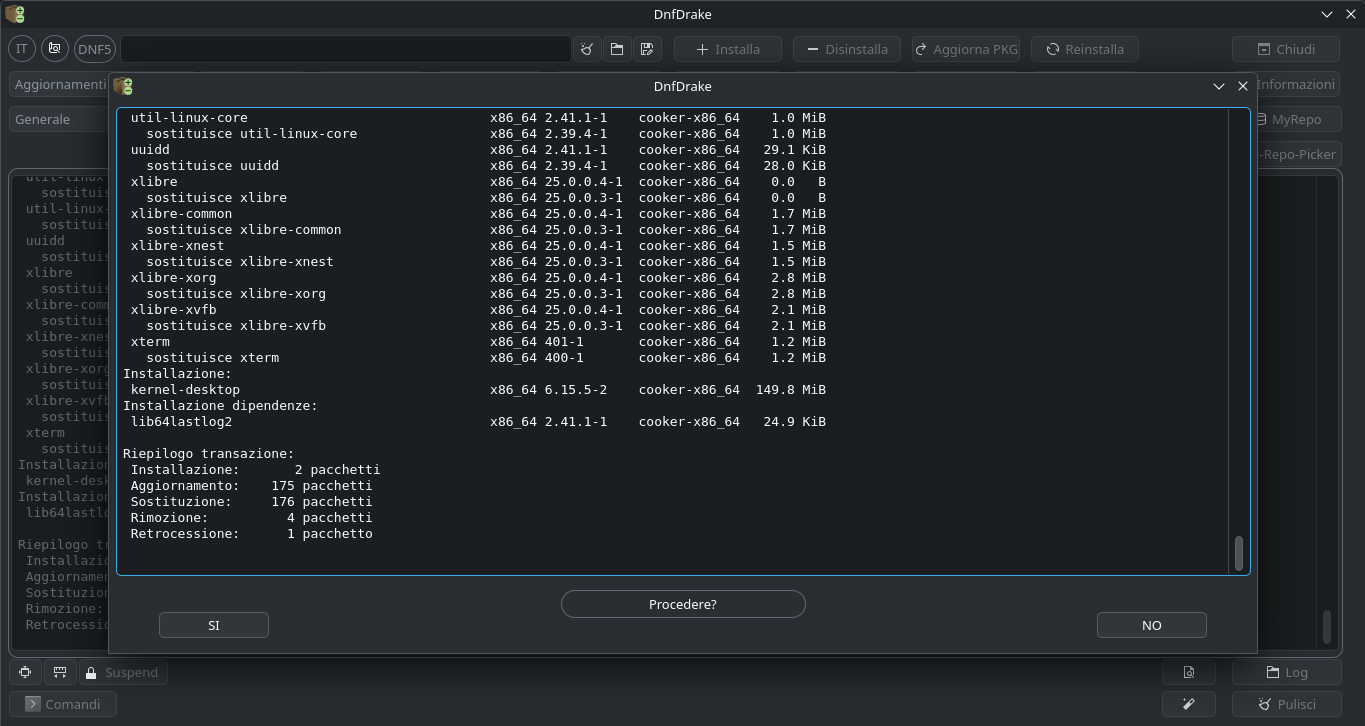Click the magic wand icon button
The height and width of the screenshot is (726, 1365).
[x=1188, y=704]
